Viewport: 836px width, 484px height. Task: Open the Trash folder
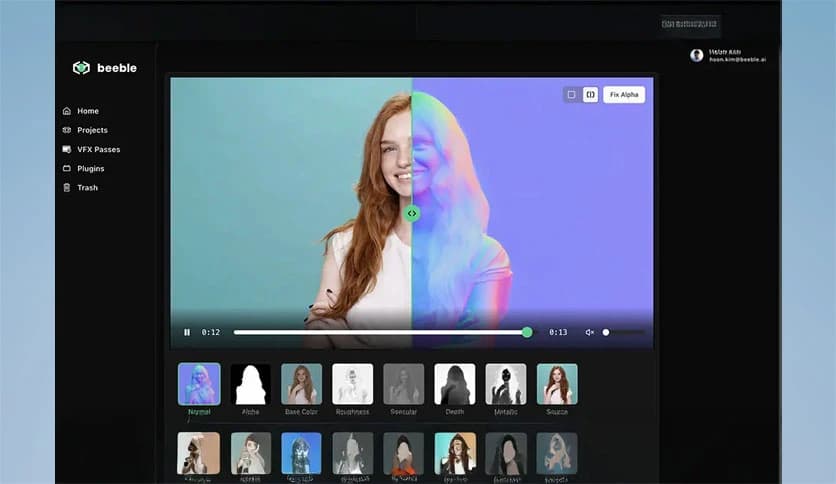pos(81,188)
